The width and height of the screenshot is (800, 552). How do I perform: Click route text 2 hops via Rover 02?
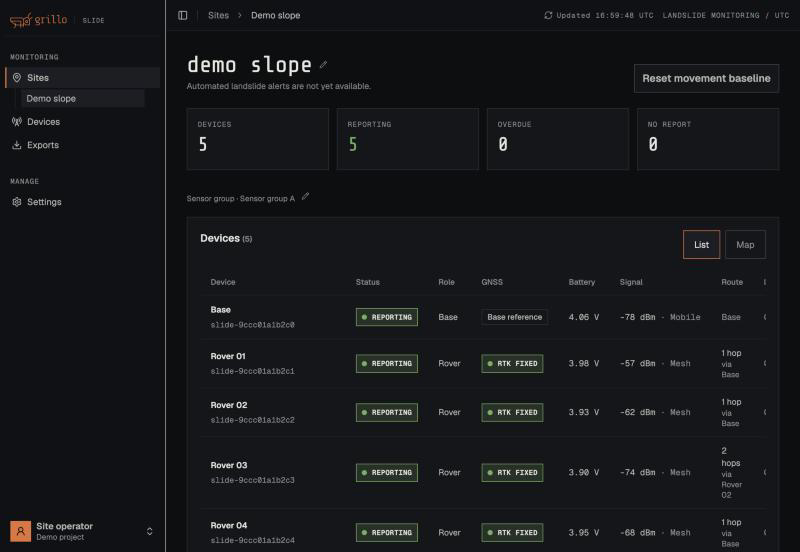732,472
